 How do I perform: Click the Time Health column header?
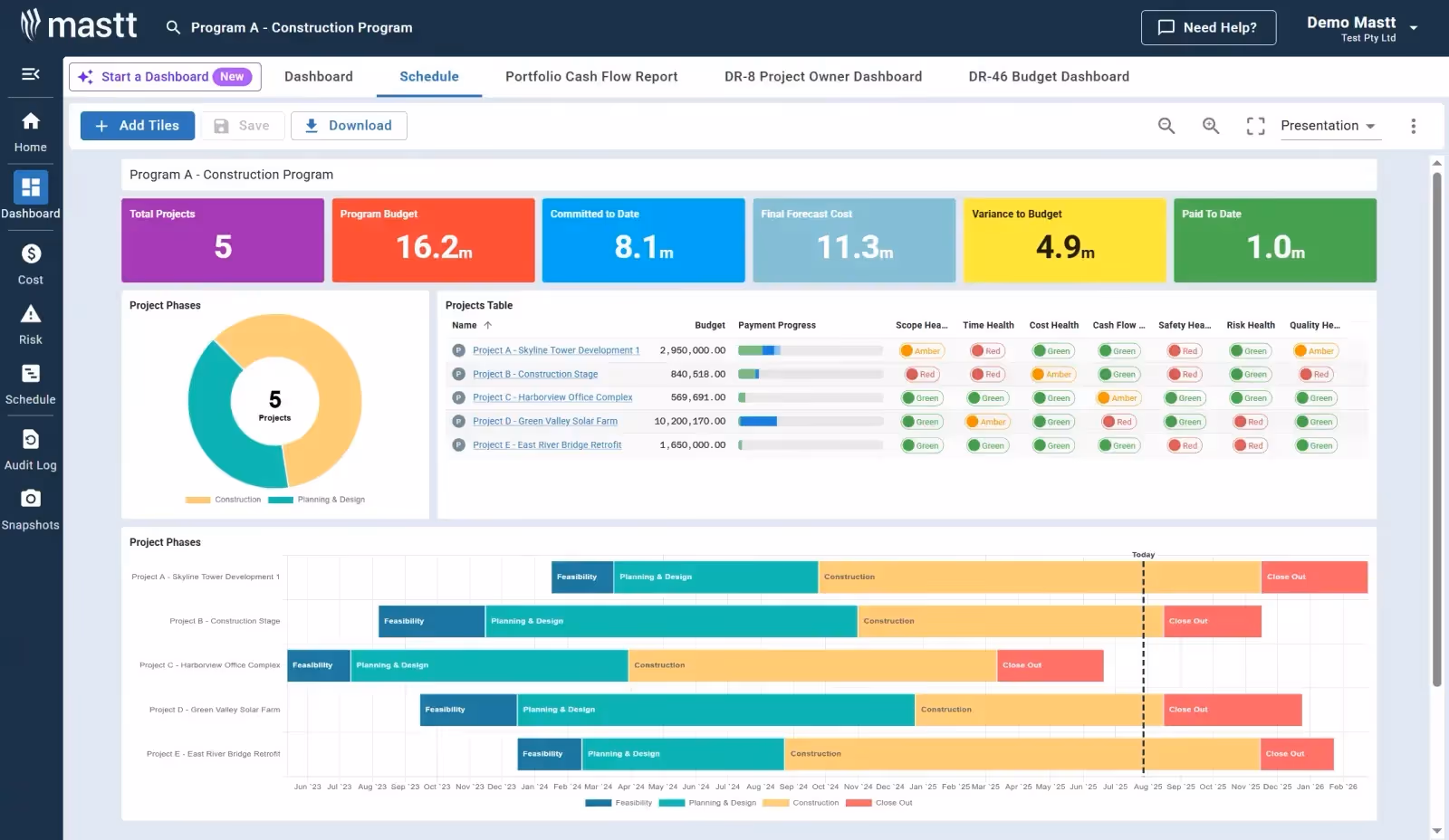[988, 325]
